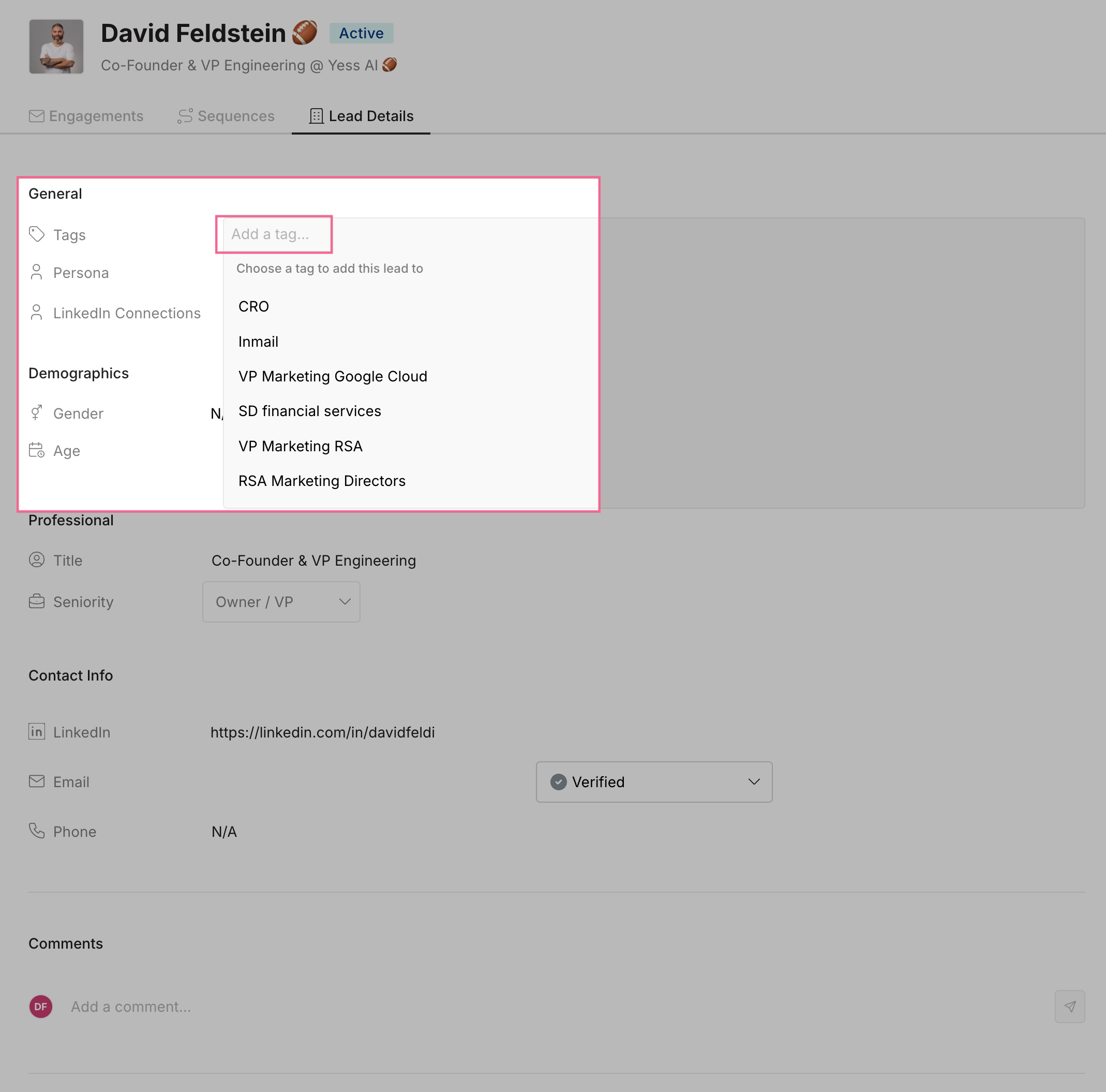This screenshot has width=1106, height=1092.
Task: Click the Seniority briefcase icon
Action: click(37, 601)
